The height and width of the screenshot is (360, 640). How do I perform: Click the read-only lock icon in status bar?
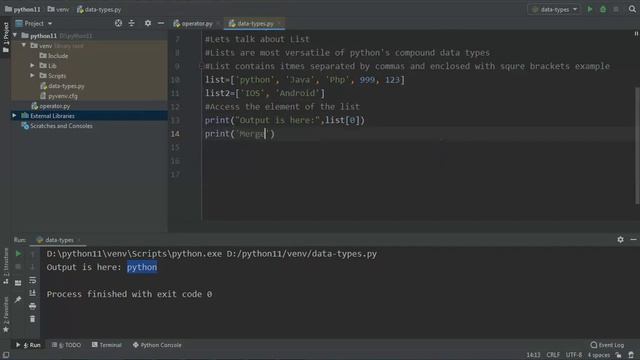click(619, 355)
